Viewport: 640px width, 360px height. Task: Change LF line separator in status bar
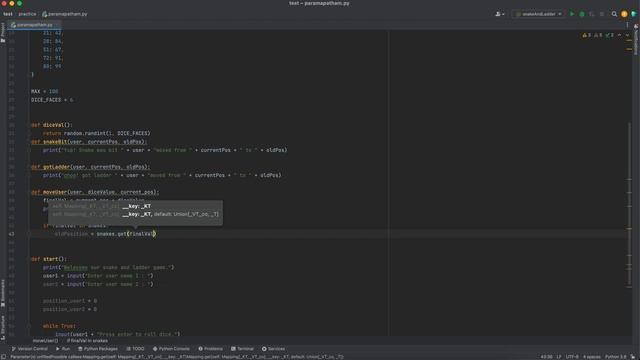coord(559,357)
